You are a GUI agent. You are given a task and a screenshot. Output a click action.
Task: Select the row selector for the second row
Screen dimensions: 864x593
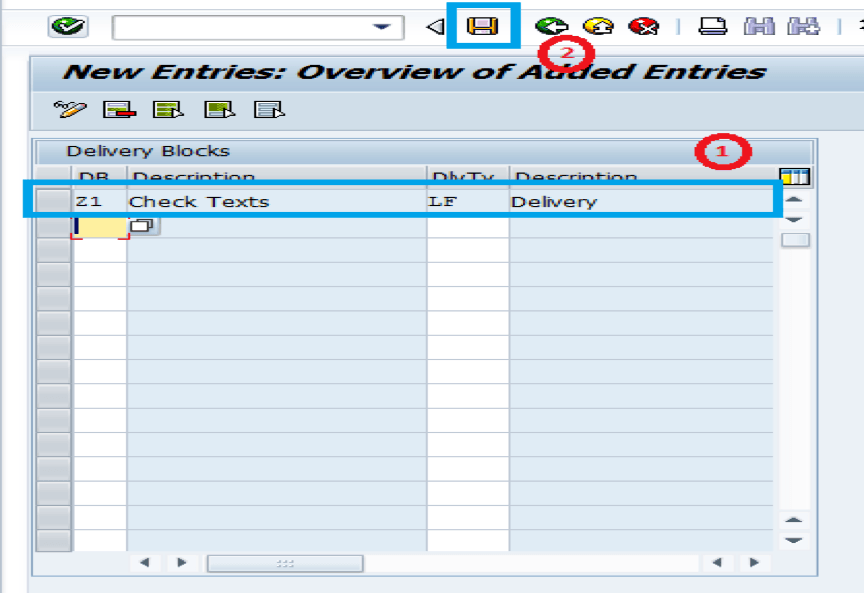53,226
